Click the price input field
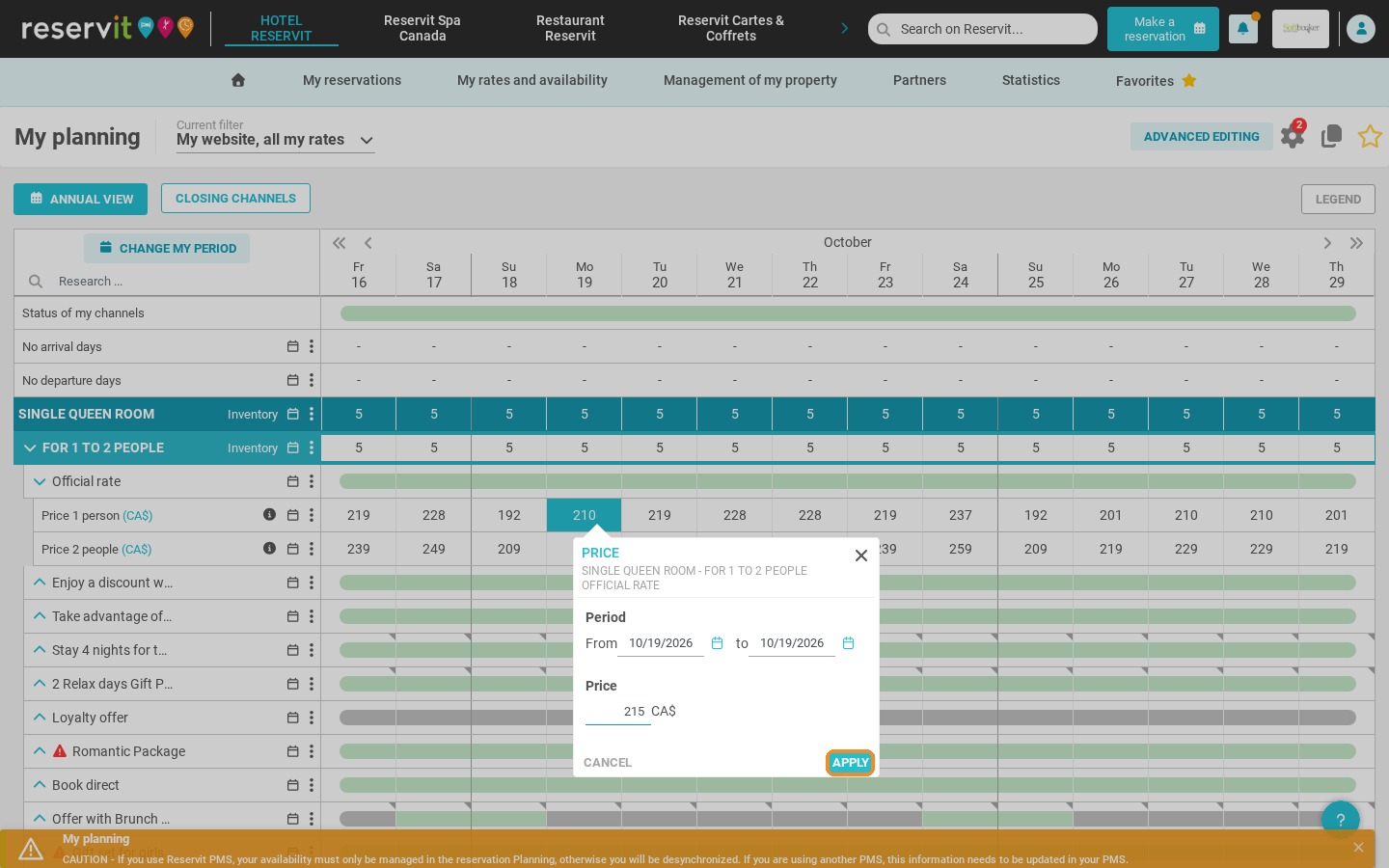This screenshot has width=1389, height=868. (617, 711)
